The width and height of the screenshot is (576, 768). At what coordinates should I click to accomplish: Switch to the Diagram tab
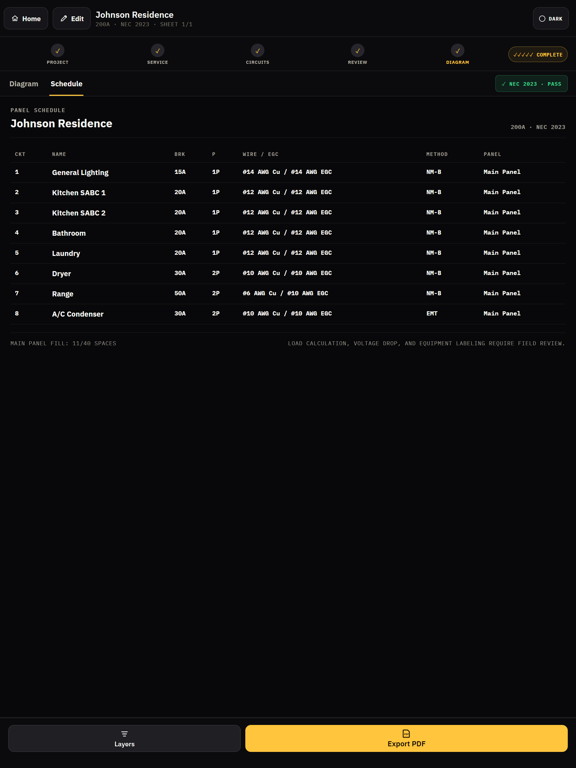tap(24, 84)
